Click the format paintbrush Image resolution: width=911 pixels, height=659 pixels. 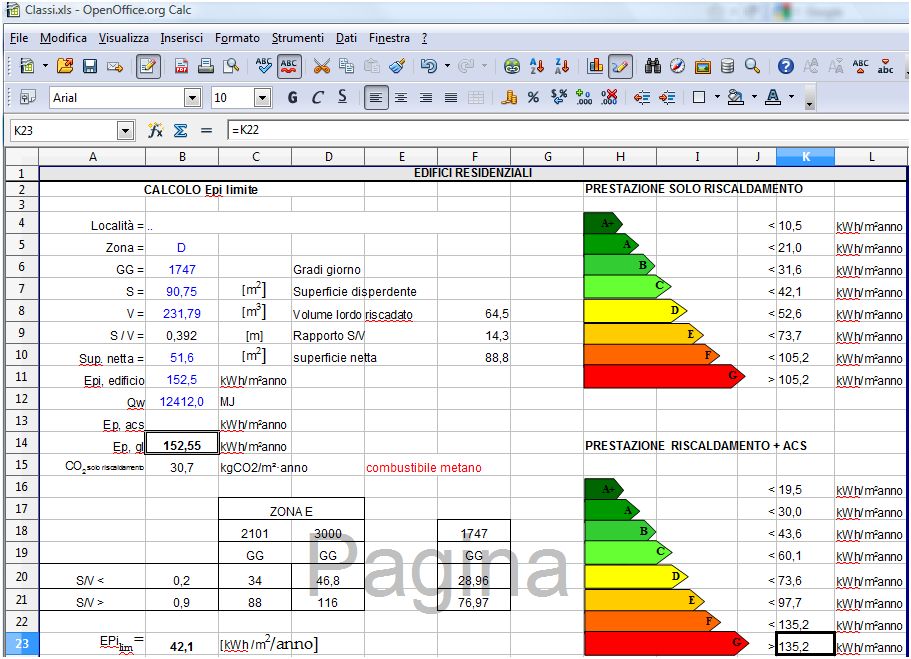coord(397,66)
